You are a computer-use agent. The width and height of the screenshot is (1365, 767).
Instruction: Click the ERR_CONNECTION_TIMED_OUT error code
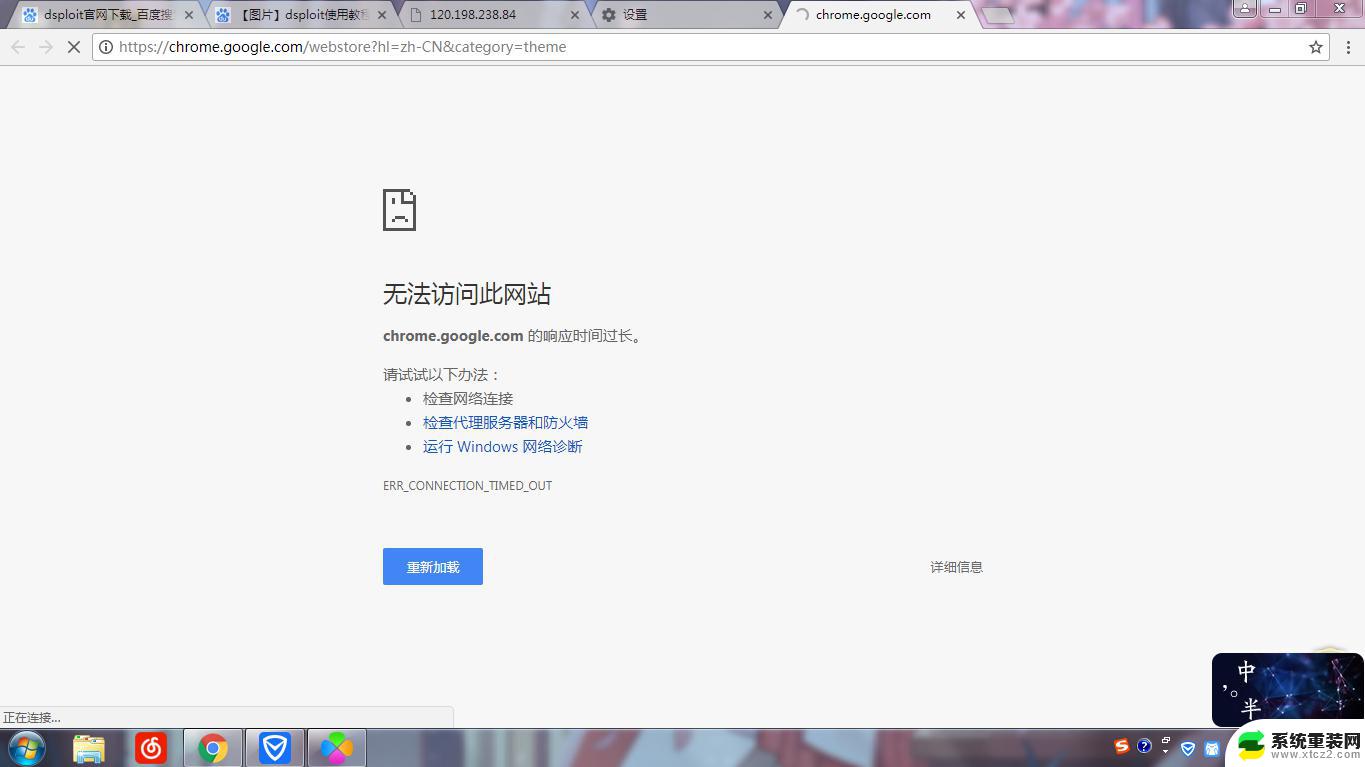click(467, 486)
